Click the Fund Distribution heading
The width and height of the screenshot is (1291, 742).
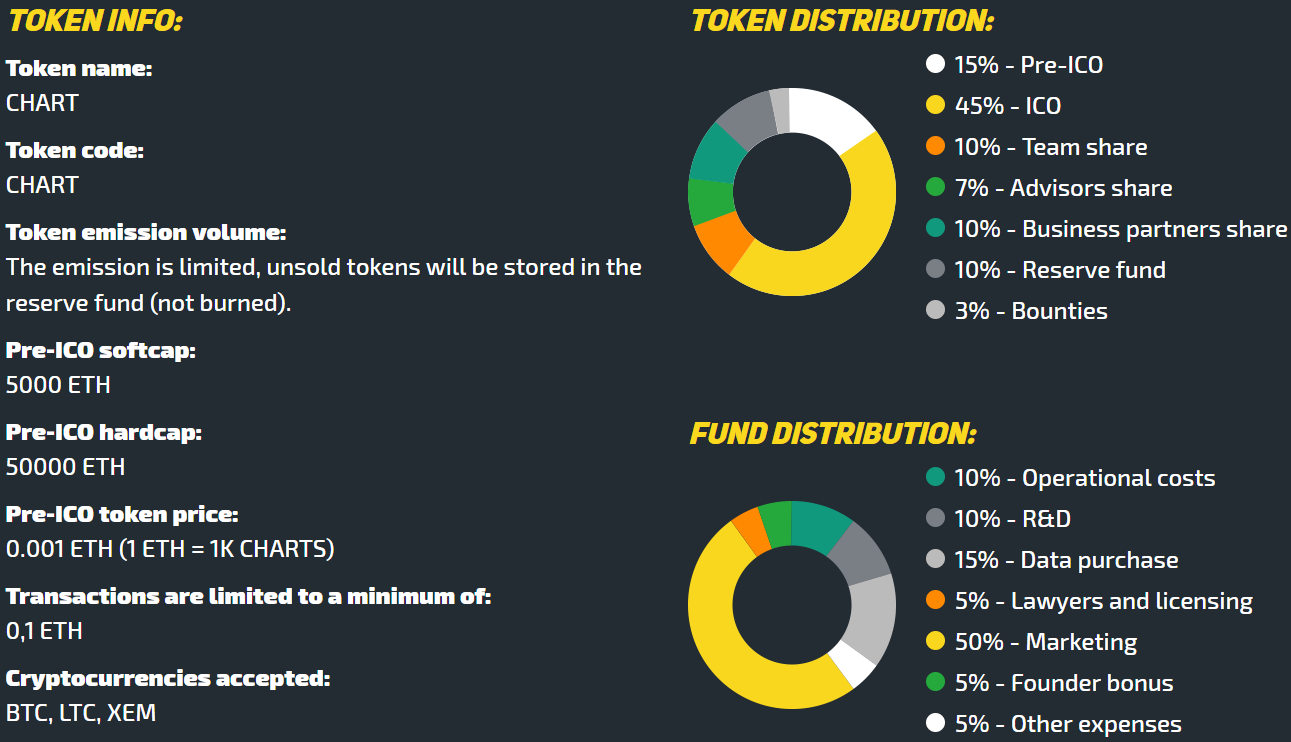tap(832, 434)
